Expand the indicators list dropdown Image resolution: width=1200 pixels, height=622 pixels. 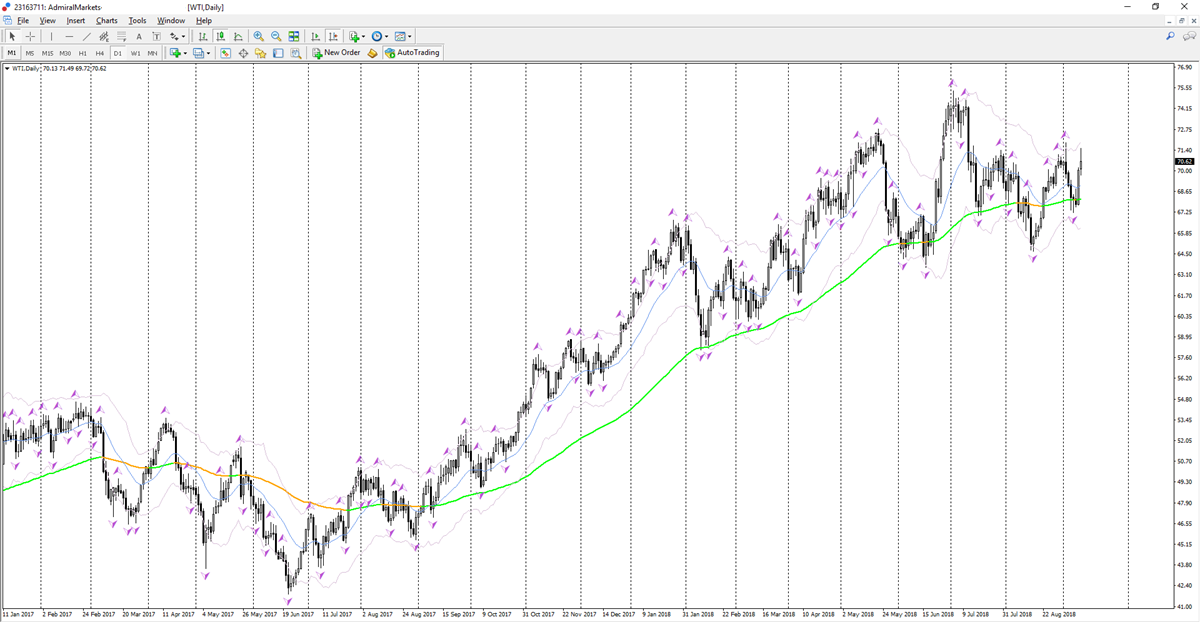(x=363, y=36)
